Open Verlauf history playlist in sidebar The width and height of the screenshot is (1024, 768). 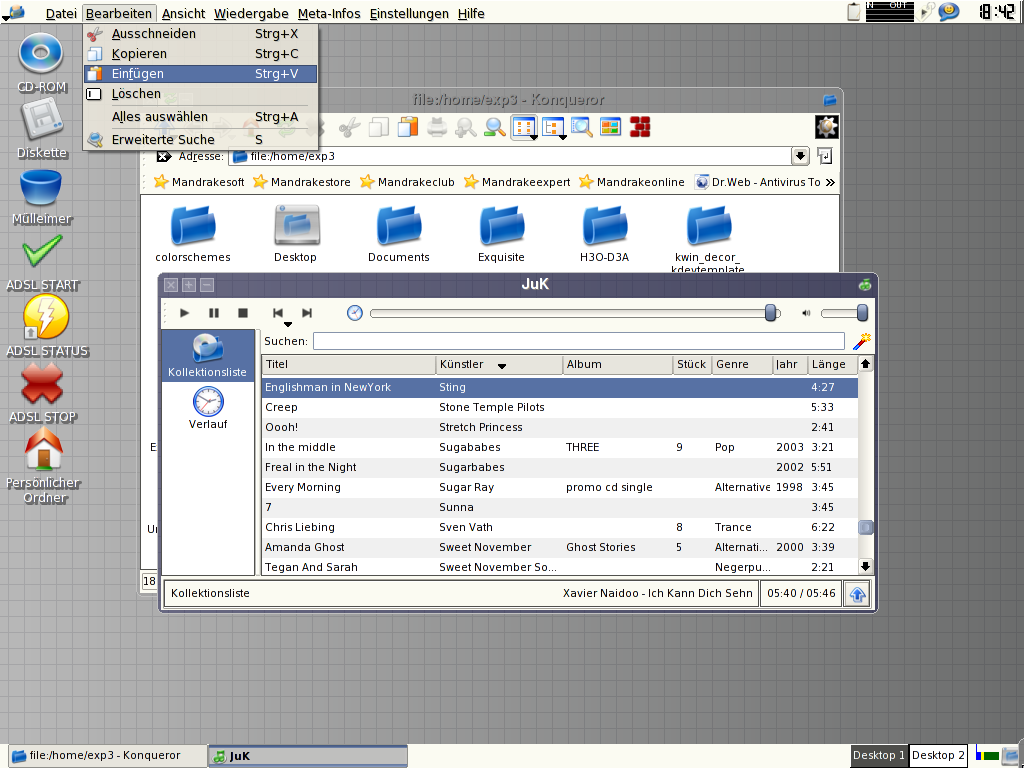coord(208,408)
